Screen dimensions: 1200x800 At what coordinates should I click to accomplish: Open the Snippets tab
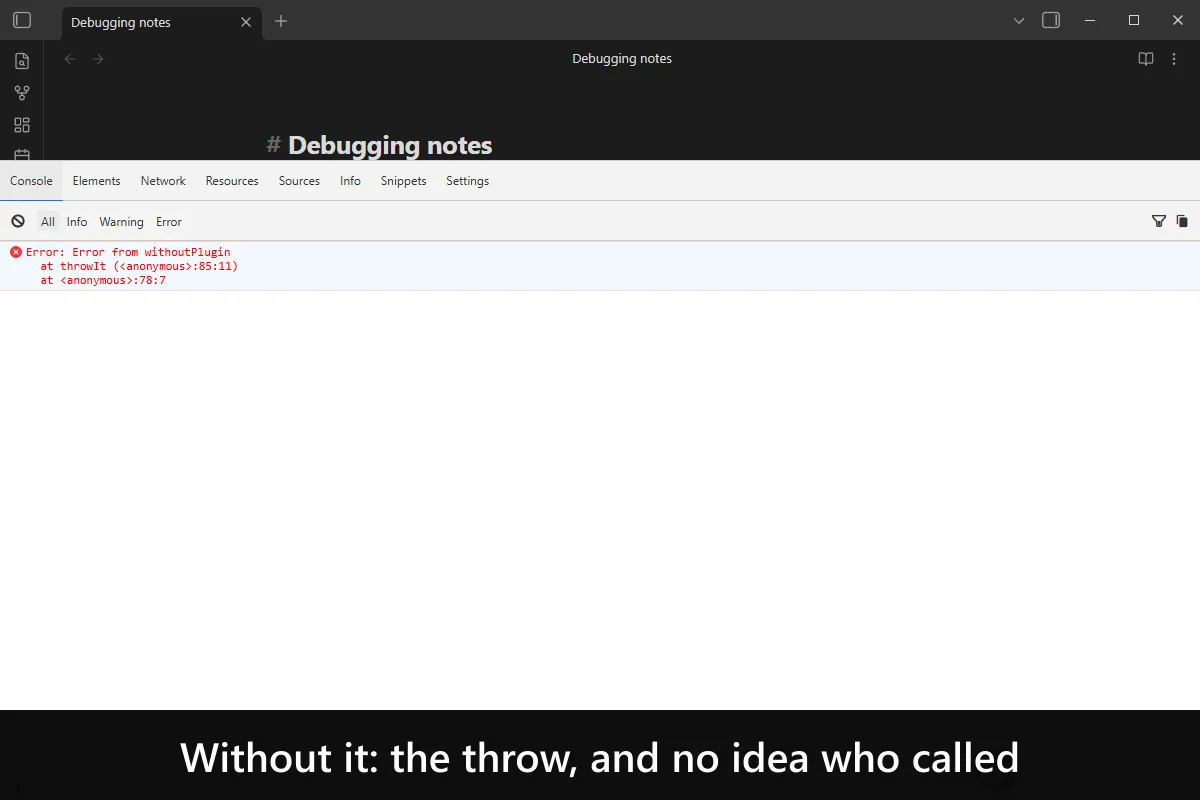pos(403,181)
